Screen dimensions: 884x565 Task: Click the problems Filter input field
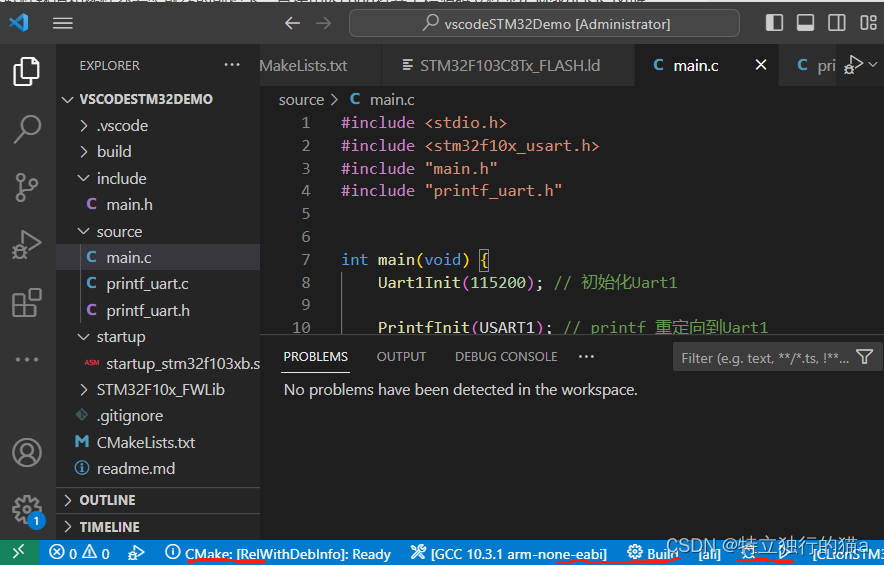pos(764,357)
